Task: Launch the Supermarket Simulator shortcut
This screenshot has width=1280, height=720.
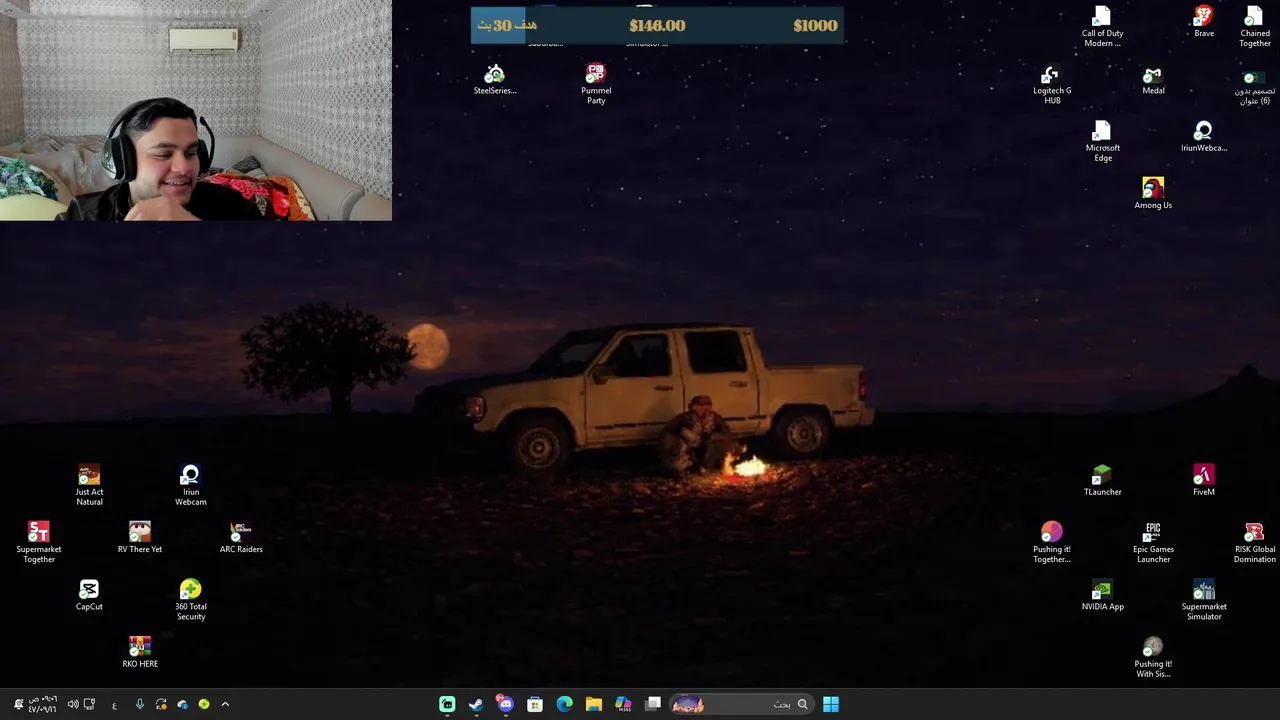Action: [1204, 599]
